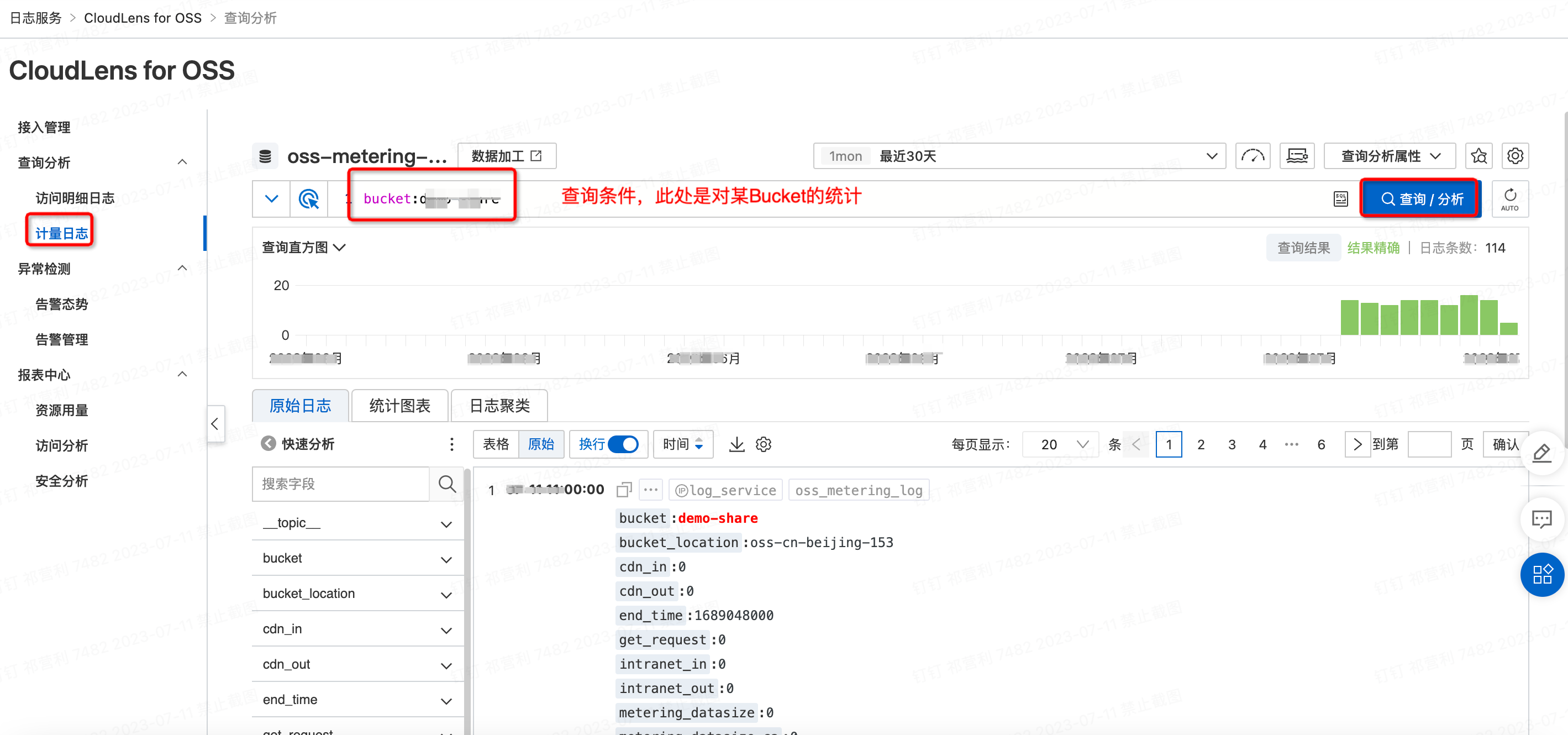Click the gauge dashboard icon

pyautogui.click(x=1252, y=156)
